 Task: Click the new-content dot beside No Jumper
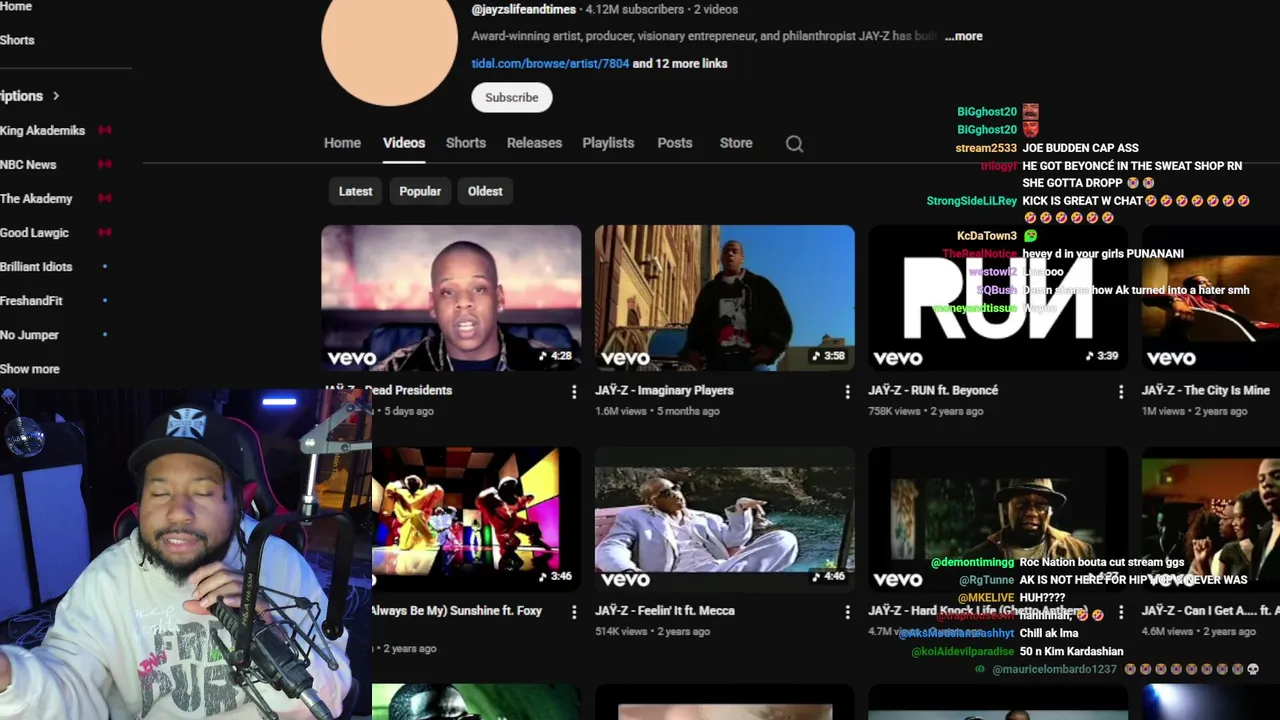click(105, 335)
